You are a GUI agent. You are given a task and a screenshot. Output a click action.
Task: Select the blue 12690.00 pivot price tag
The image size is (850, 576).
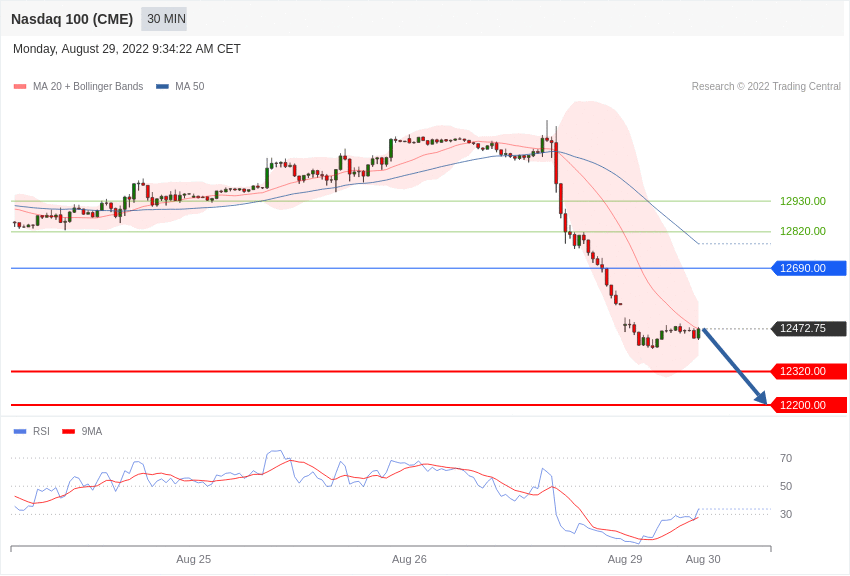[x=809, y=268]
